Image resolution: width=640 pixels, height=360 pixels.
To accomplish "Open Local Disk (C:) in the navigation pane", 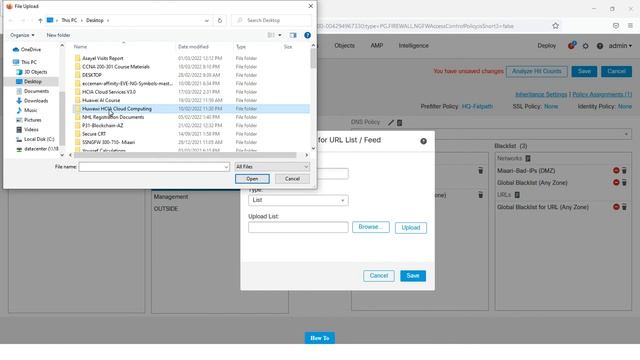I will (35, 139).
